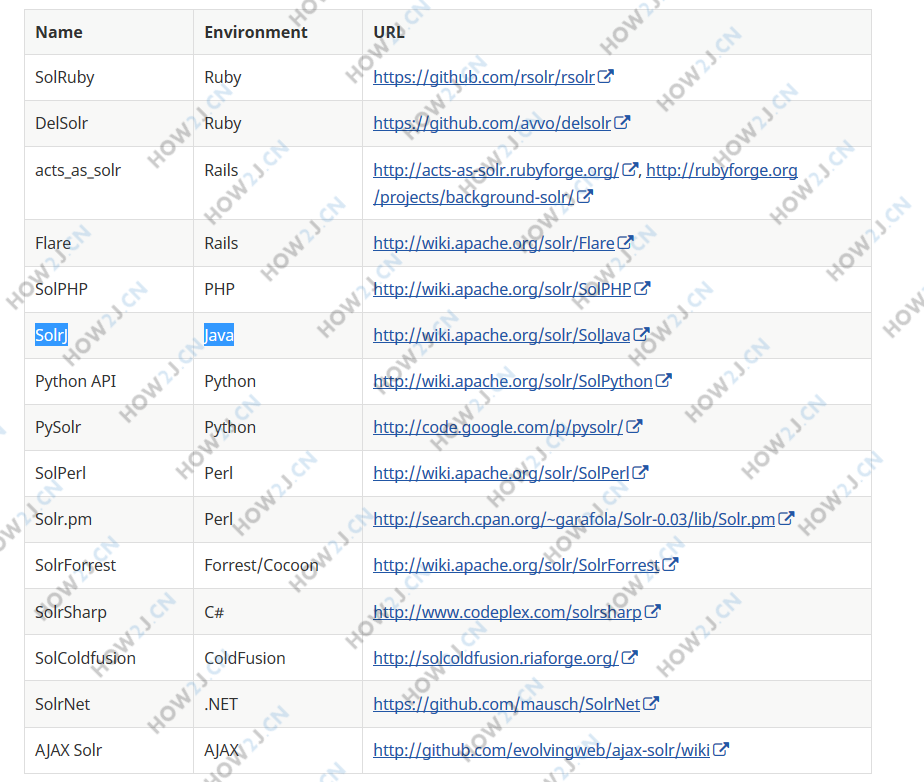This screenshot has height=782, width=924.
Task: Open the wiki.apache.org/solr/SolJava link
Action: [501, 335]
